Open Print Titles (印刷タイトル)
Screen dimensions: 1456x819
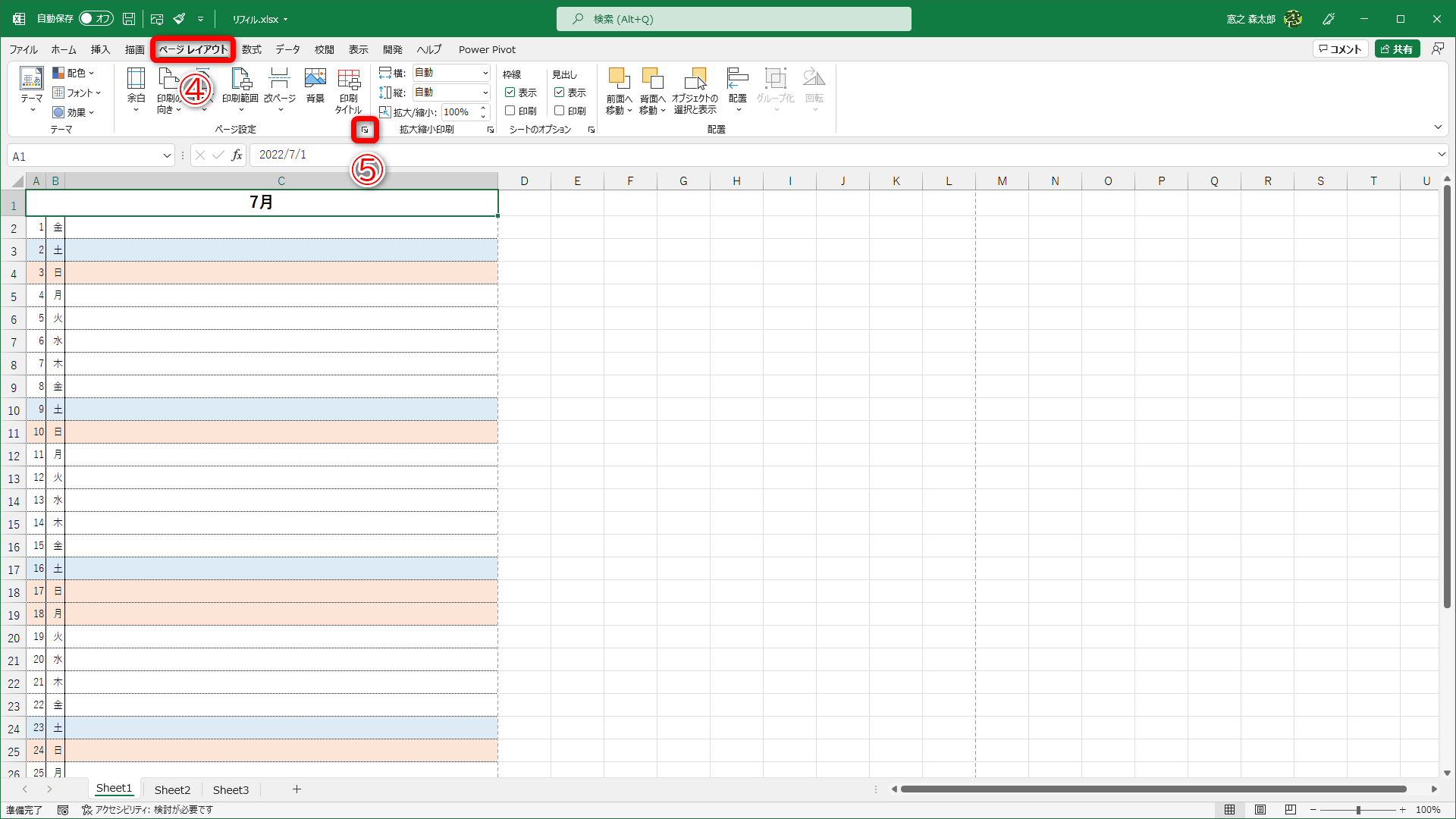348,89
